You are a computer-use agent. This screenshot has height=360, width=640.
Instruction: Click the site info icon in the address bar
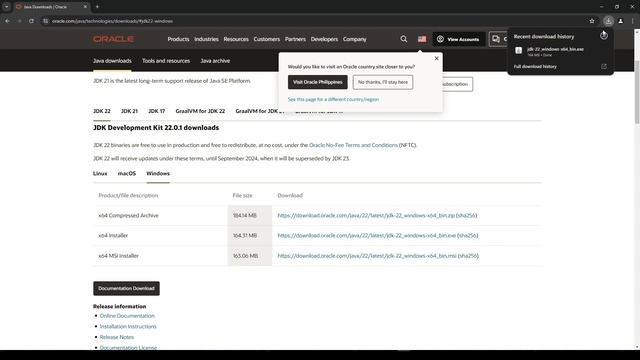point(46,21)
